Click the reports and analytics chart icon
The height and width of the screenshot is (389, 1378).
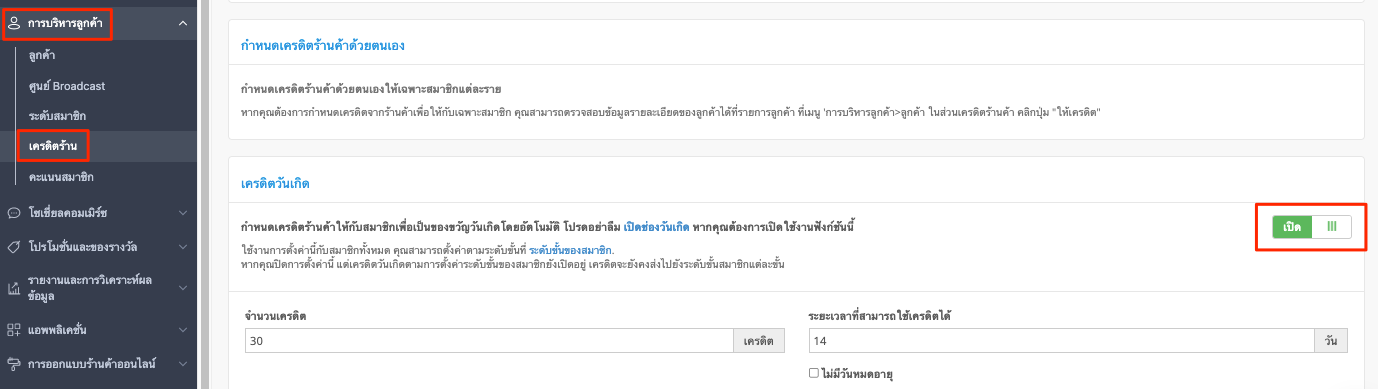click(x=14, y=288)
